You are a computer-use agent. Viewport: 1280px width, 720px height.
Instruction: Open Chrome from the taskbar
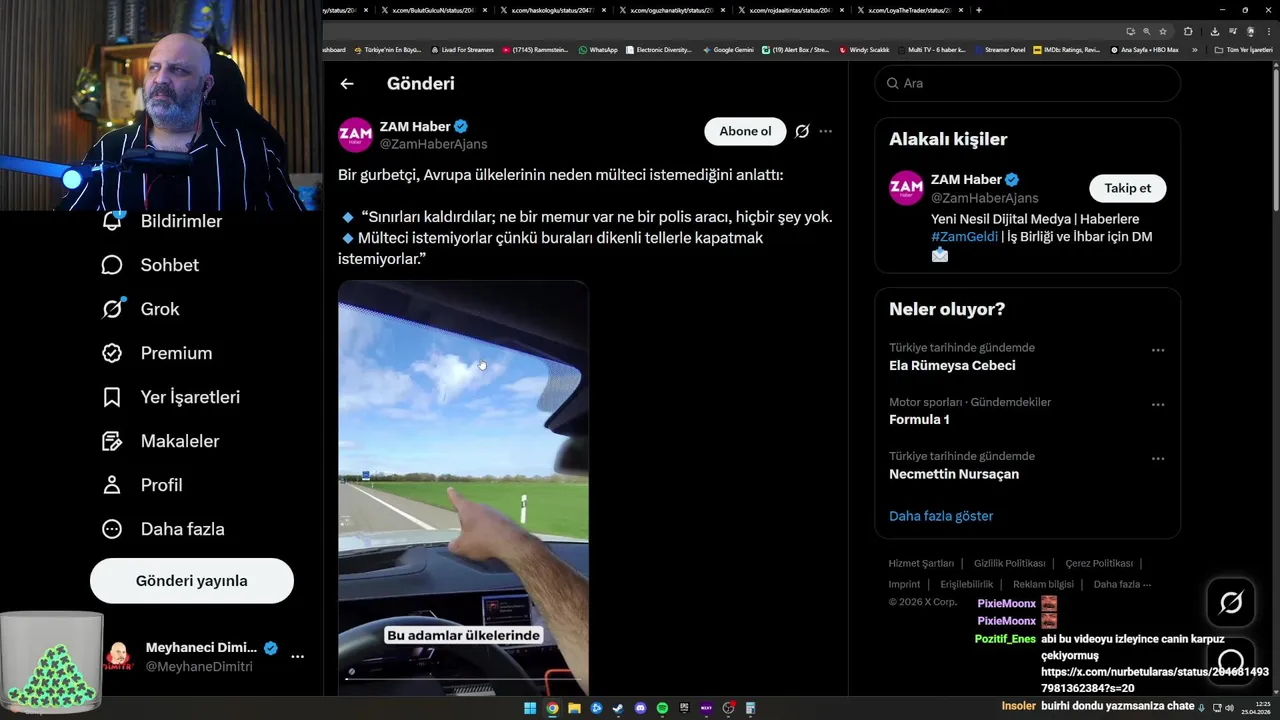click(x=552, y=708)
